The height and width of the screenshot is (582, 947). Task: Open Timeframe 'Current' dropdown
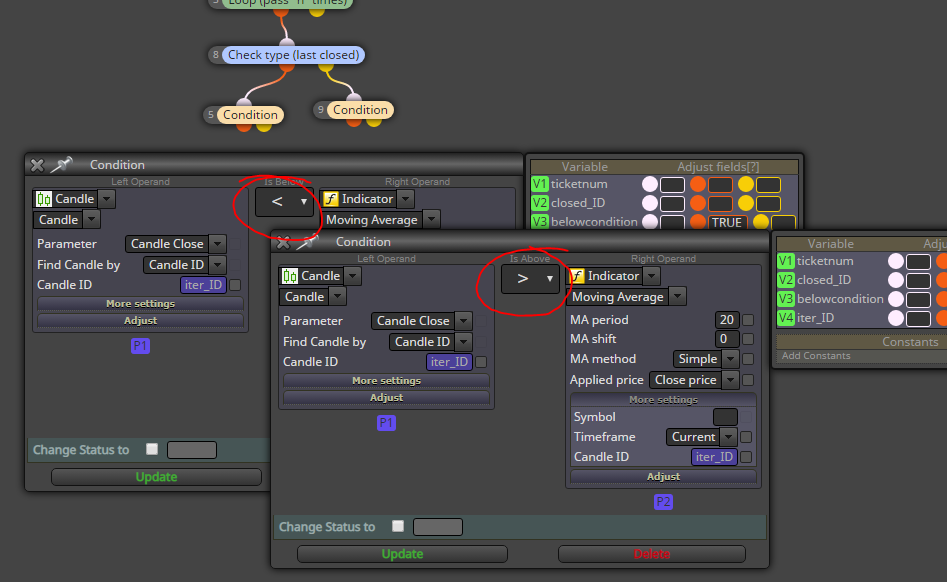[701, 437]
